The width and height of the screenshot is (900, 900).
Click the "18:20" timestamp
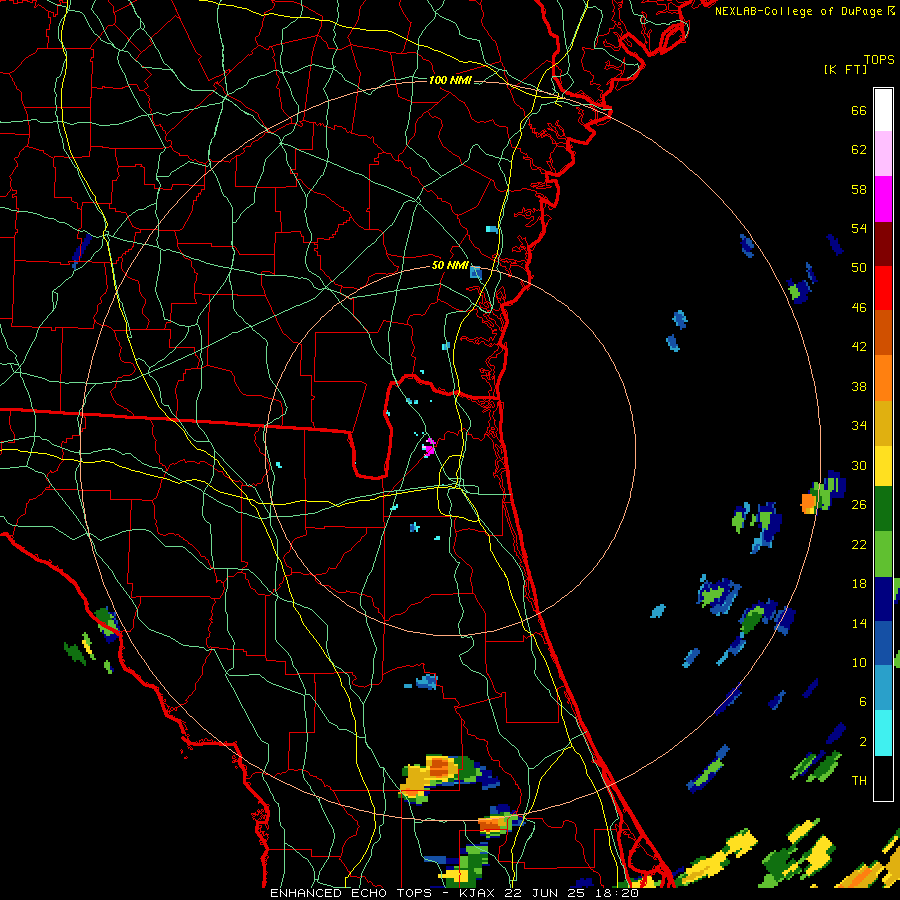pos(616,893)
